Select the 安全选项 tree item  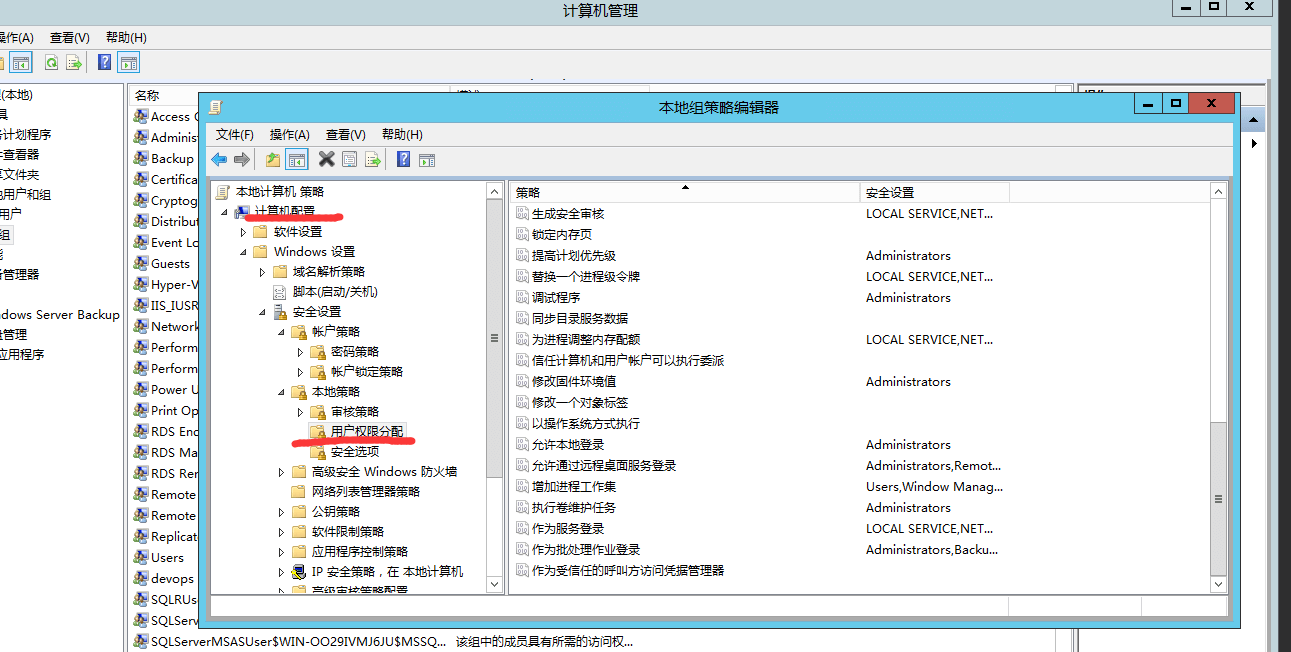(354, 452)
